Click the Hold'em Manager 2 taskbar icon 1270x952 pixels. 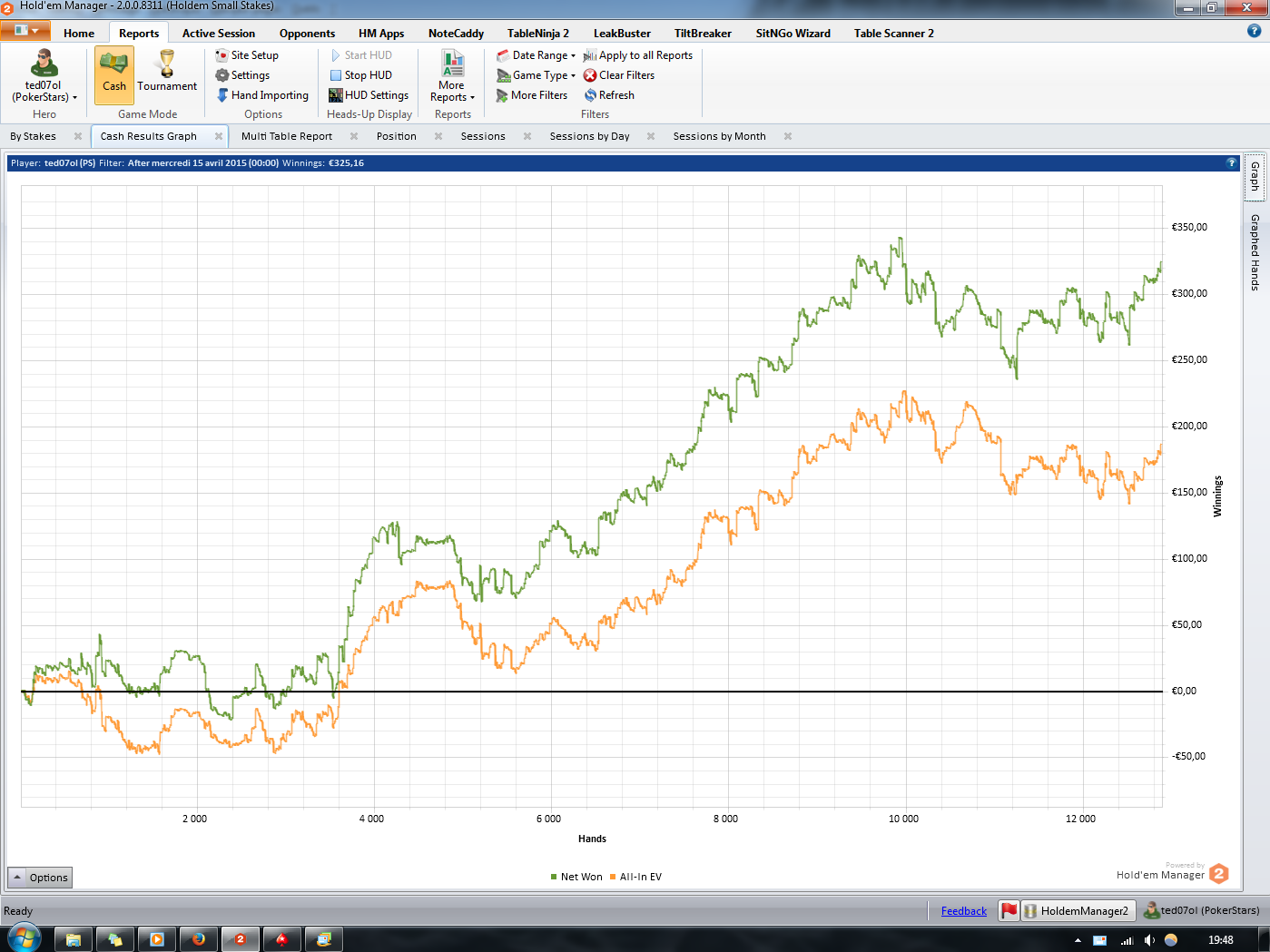(x=241, y=939)
